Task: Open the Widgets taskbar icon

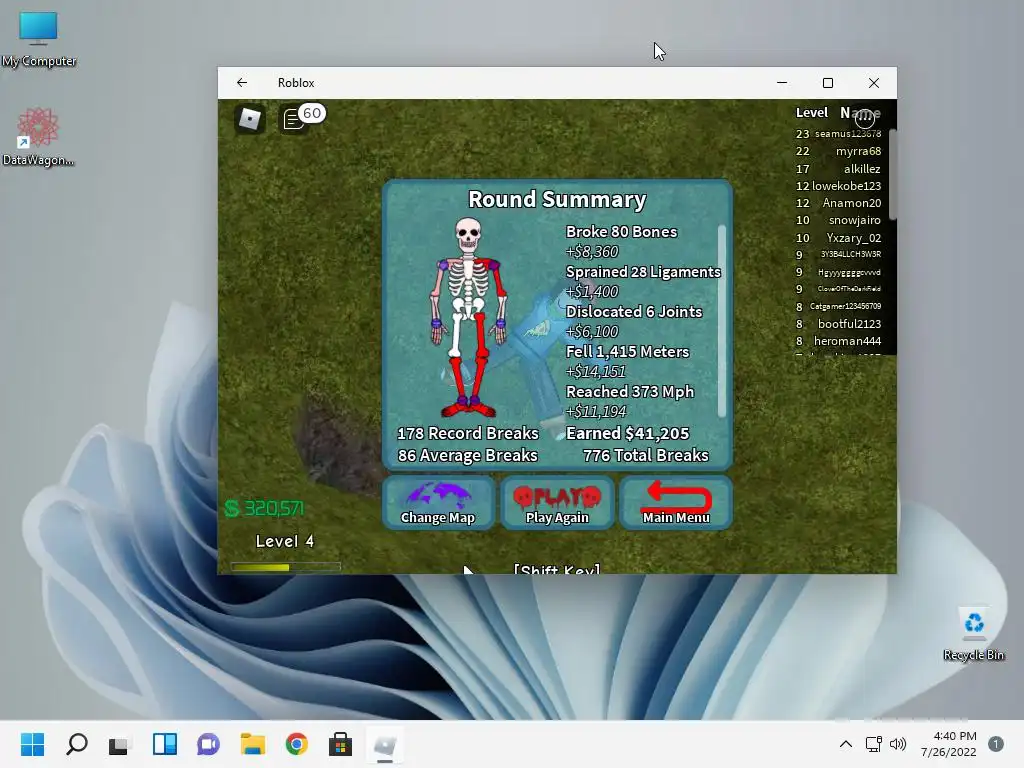Action: (x=165, y=744)
